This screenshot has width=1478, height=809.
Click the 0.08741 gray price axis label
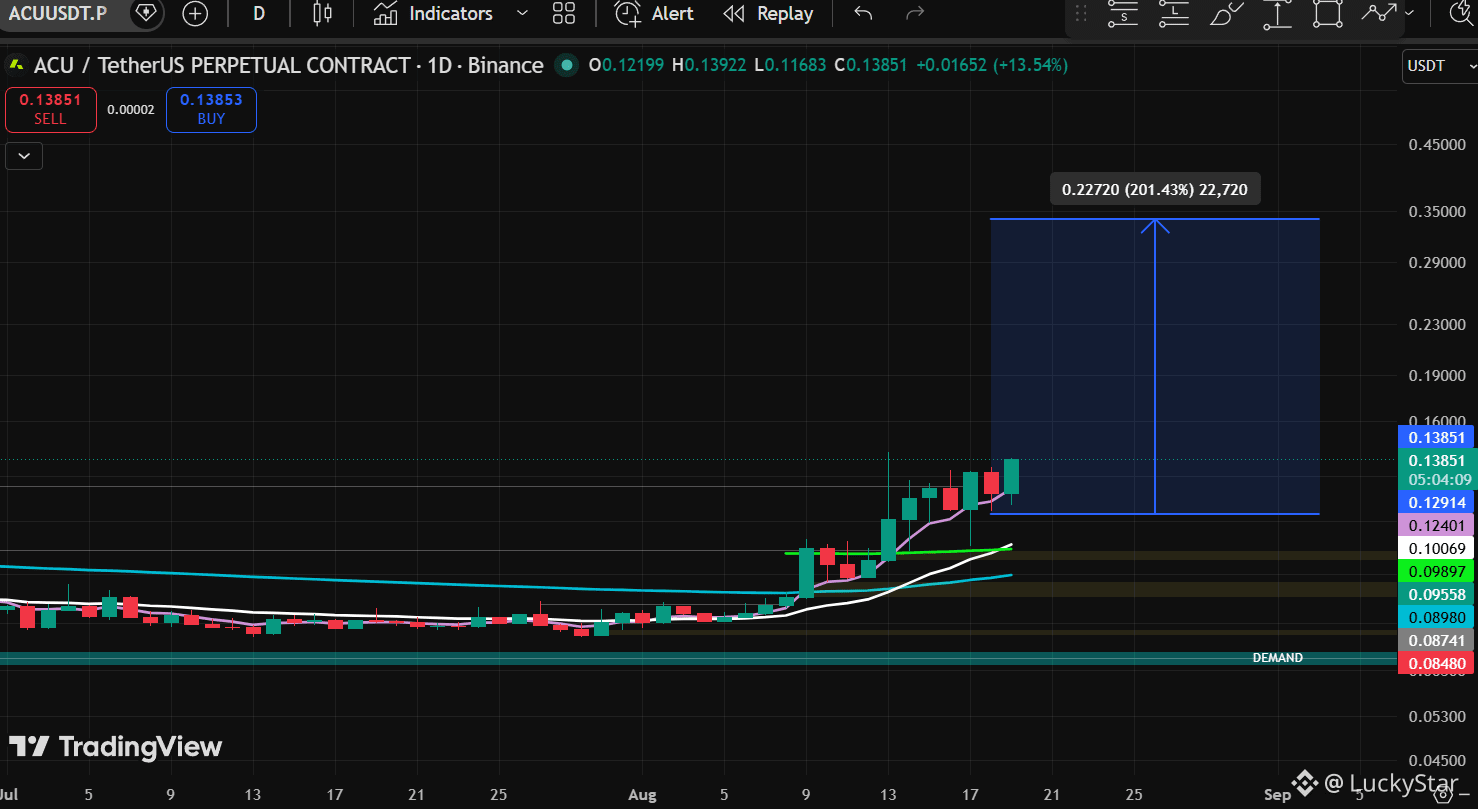click(x=1437, y=641)
